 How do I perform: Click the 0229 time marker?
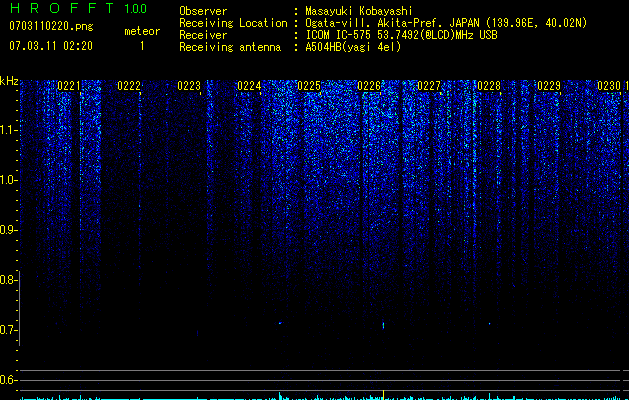click(x=549, y=86)
